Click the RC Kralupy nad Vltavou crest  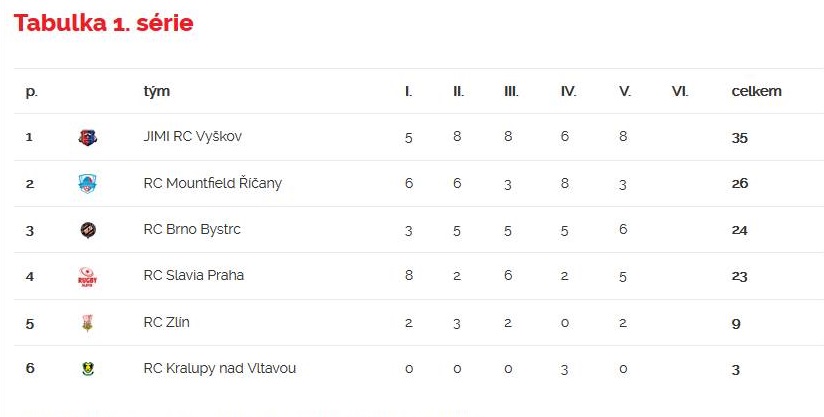click(88, 369)
